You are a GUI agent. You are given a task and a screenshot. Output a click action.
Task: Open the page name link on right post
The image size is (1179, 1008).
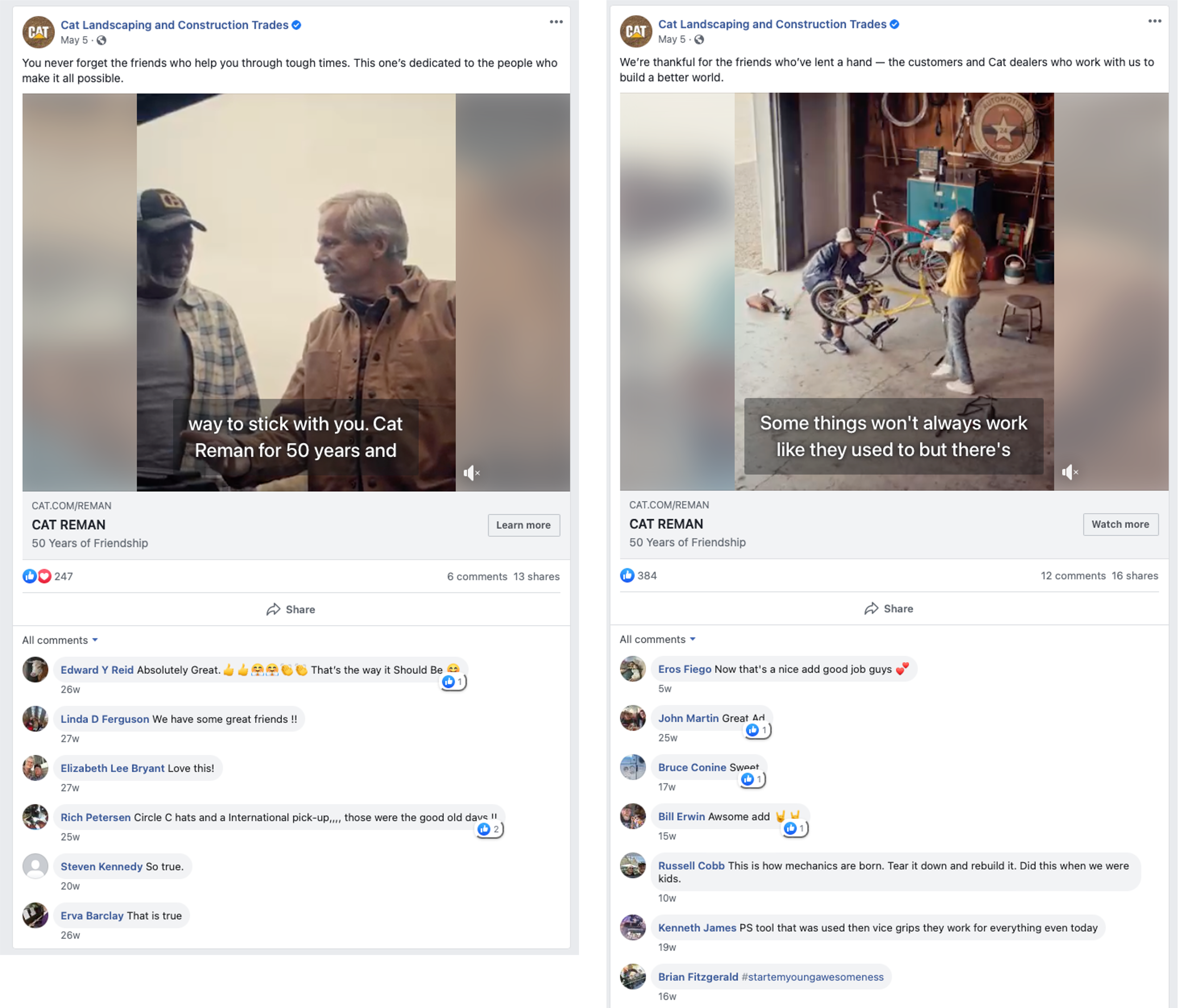772,25
